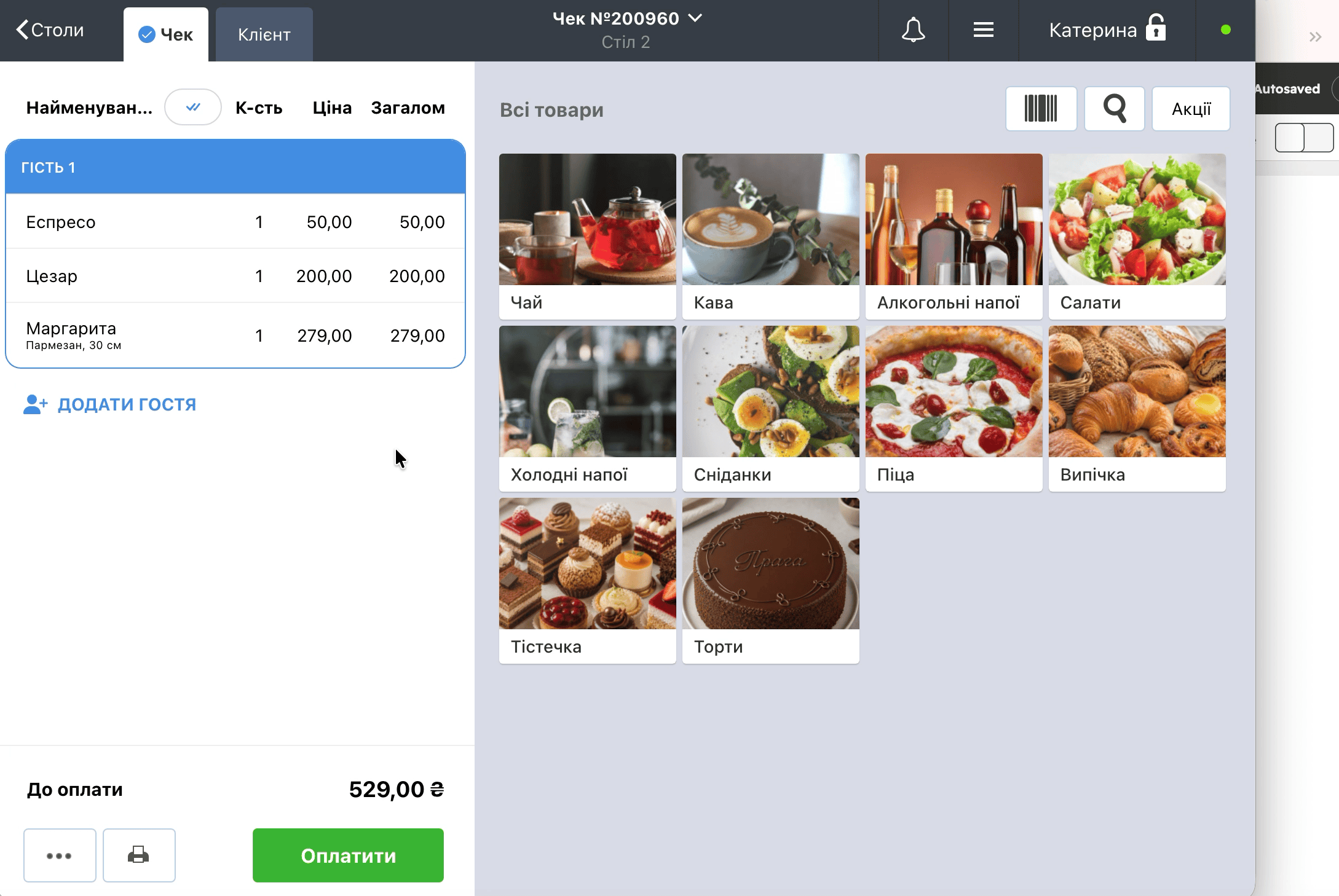The height and width of the screenshot is (896, 1339).
Task: Click the lock icon next to Катерина
Action: point(1156,28)
